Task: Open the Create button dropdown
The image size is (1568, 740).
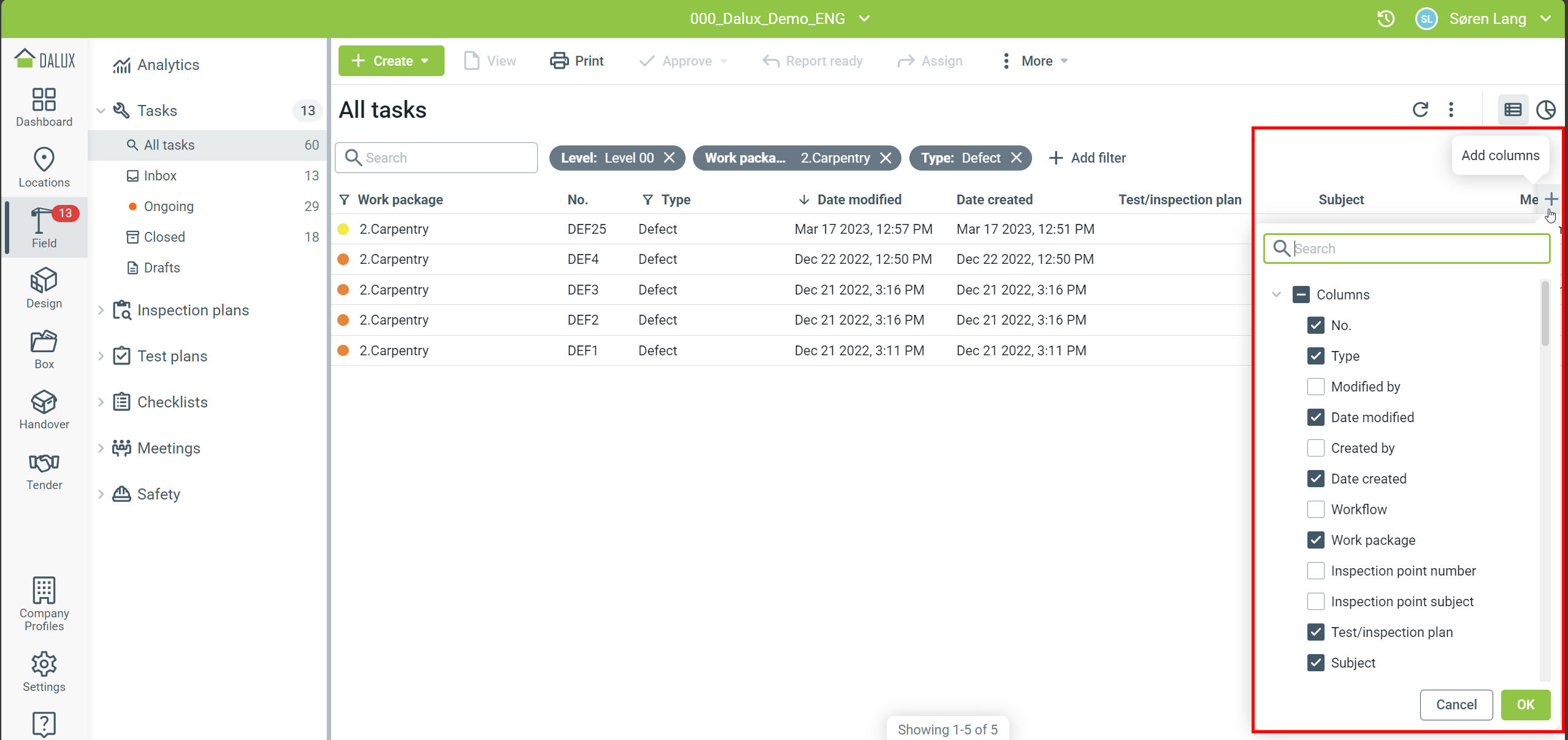Action: pos(424,61)
